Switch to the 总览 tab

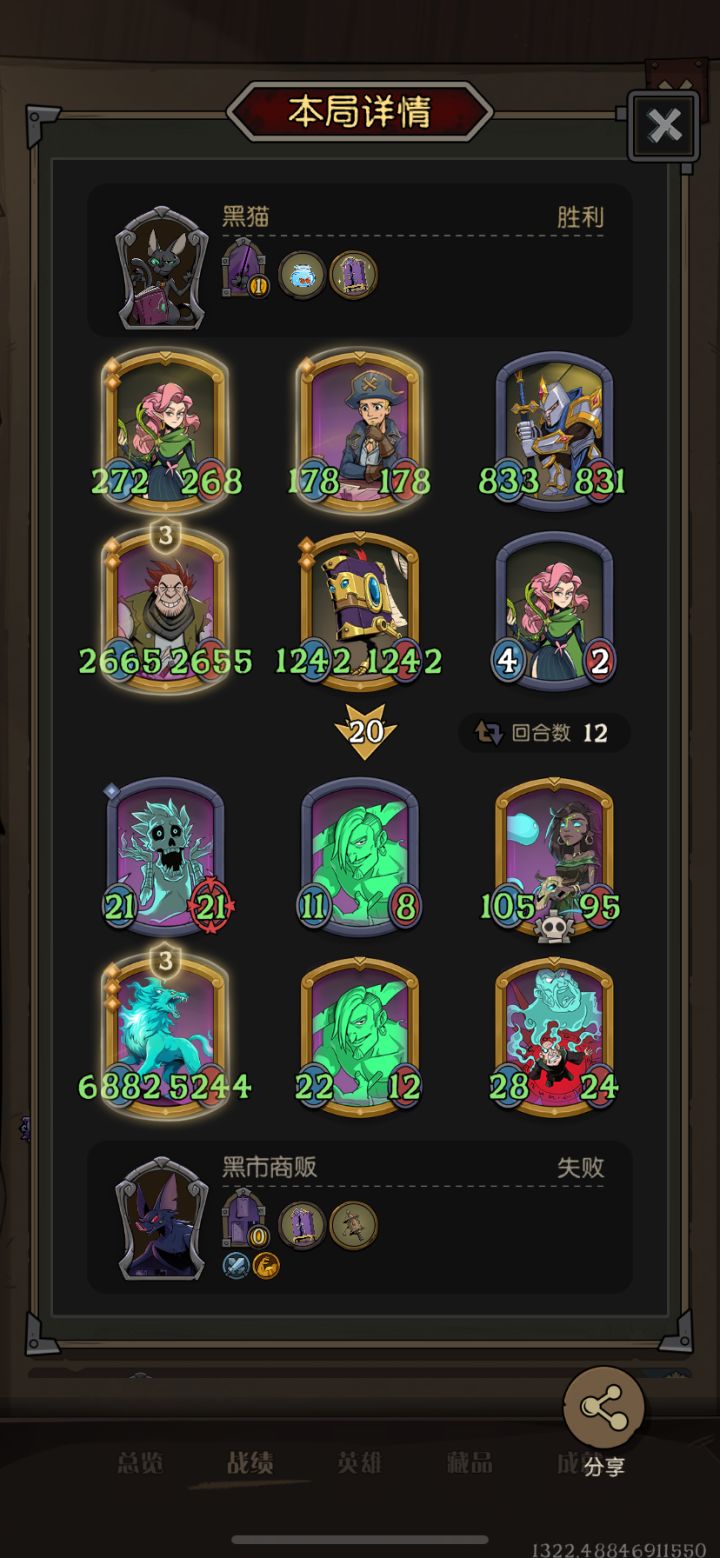(x=140, y=1463)
